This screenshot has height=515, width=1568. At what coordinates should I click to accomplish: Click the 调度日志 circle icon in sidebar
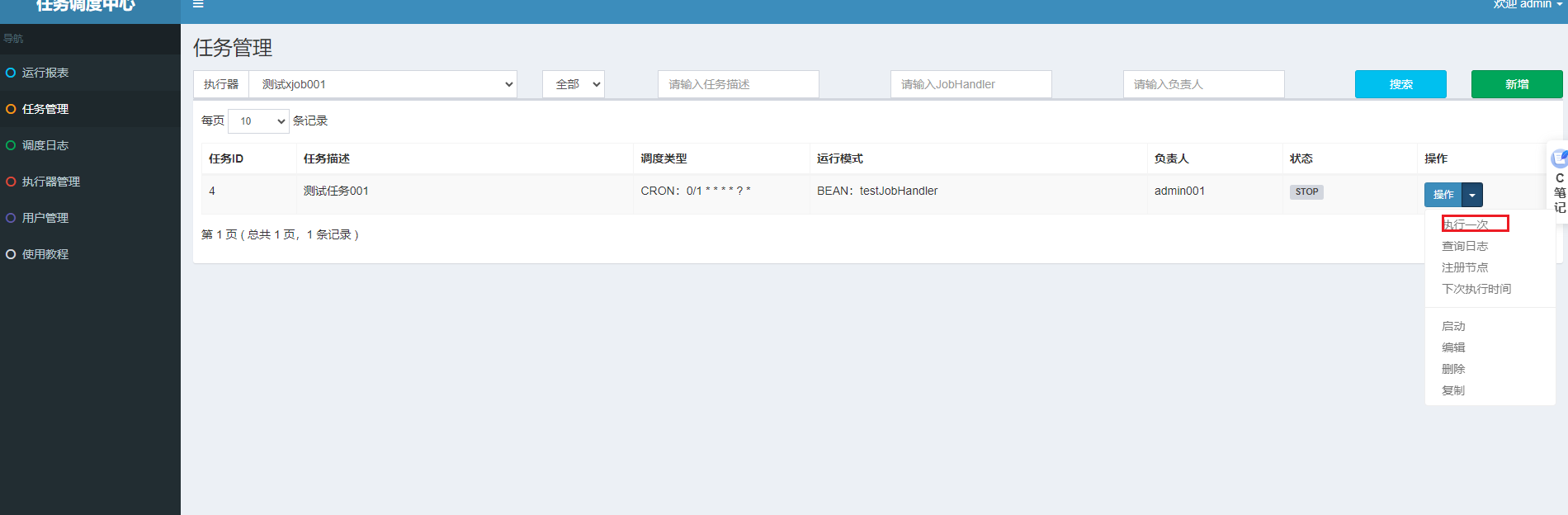(x=11, y=145)
